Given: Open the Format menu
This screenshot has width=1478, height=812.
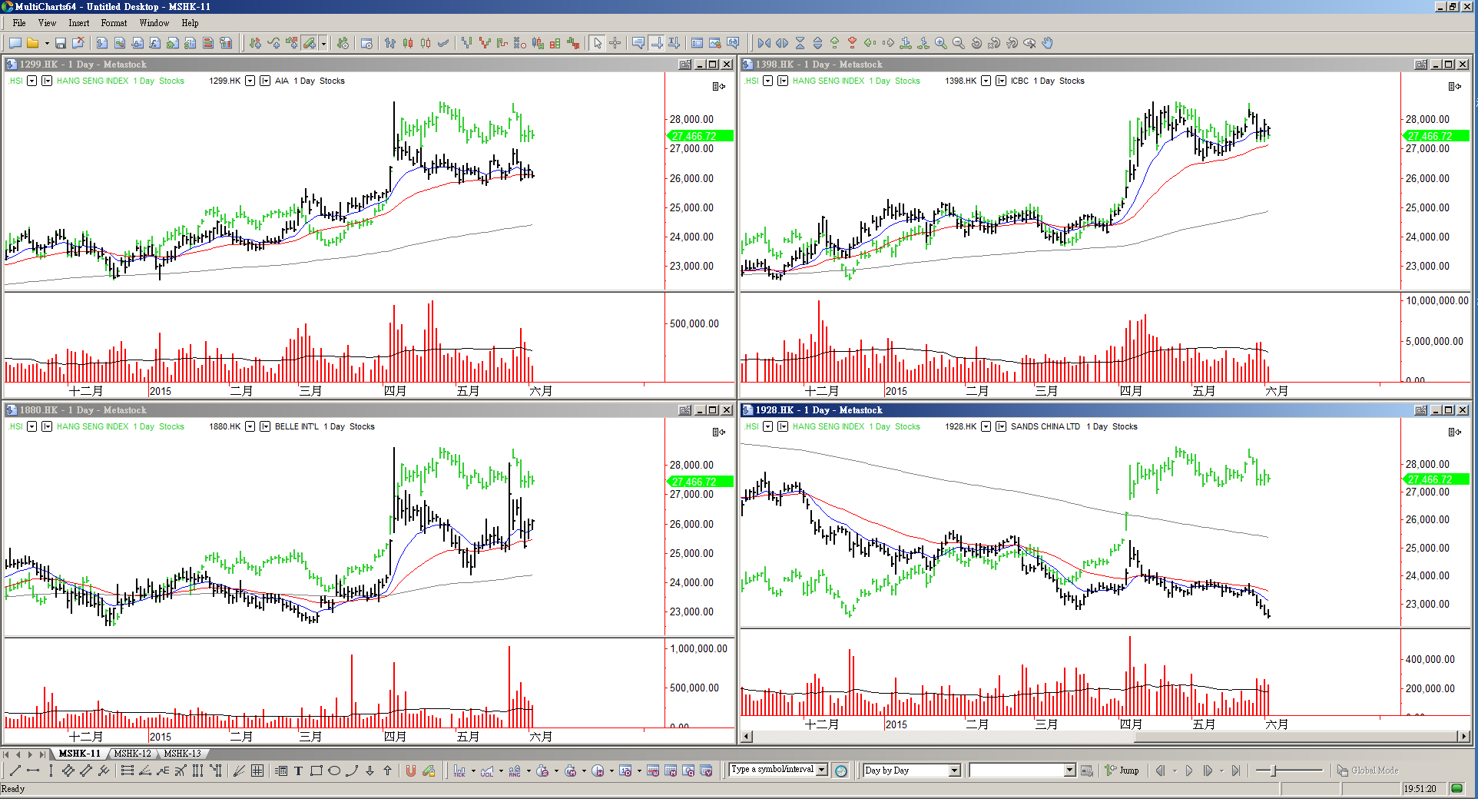Looking at the screenshot, I should (x=114, y=23).
